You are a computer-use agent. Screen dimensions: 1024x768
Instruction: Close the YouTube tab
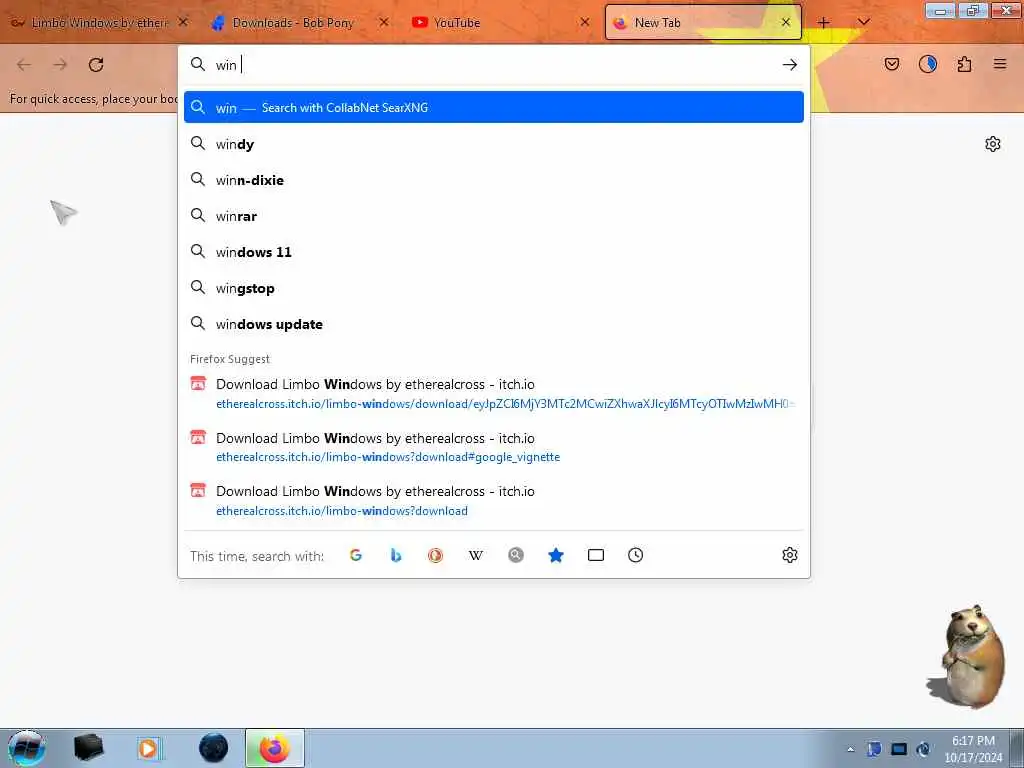click(584, 23)
